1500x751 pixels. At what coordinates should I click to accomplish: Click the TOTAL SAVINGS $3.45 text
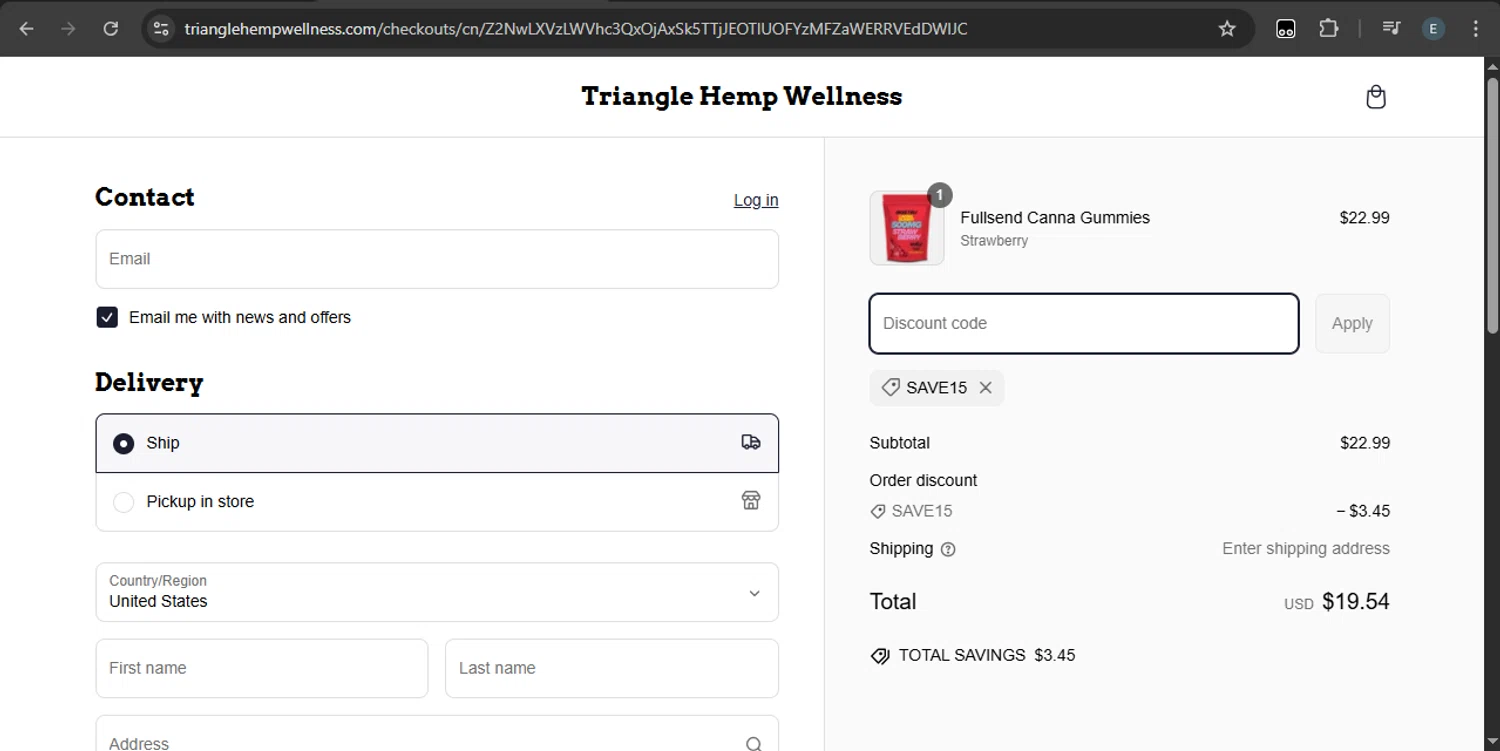pyautogui.click(x=987, y=656)
